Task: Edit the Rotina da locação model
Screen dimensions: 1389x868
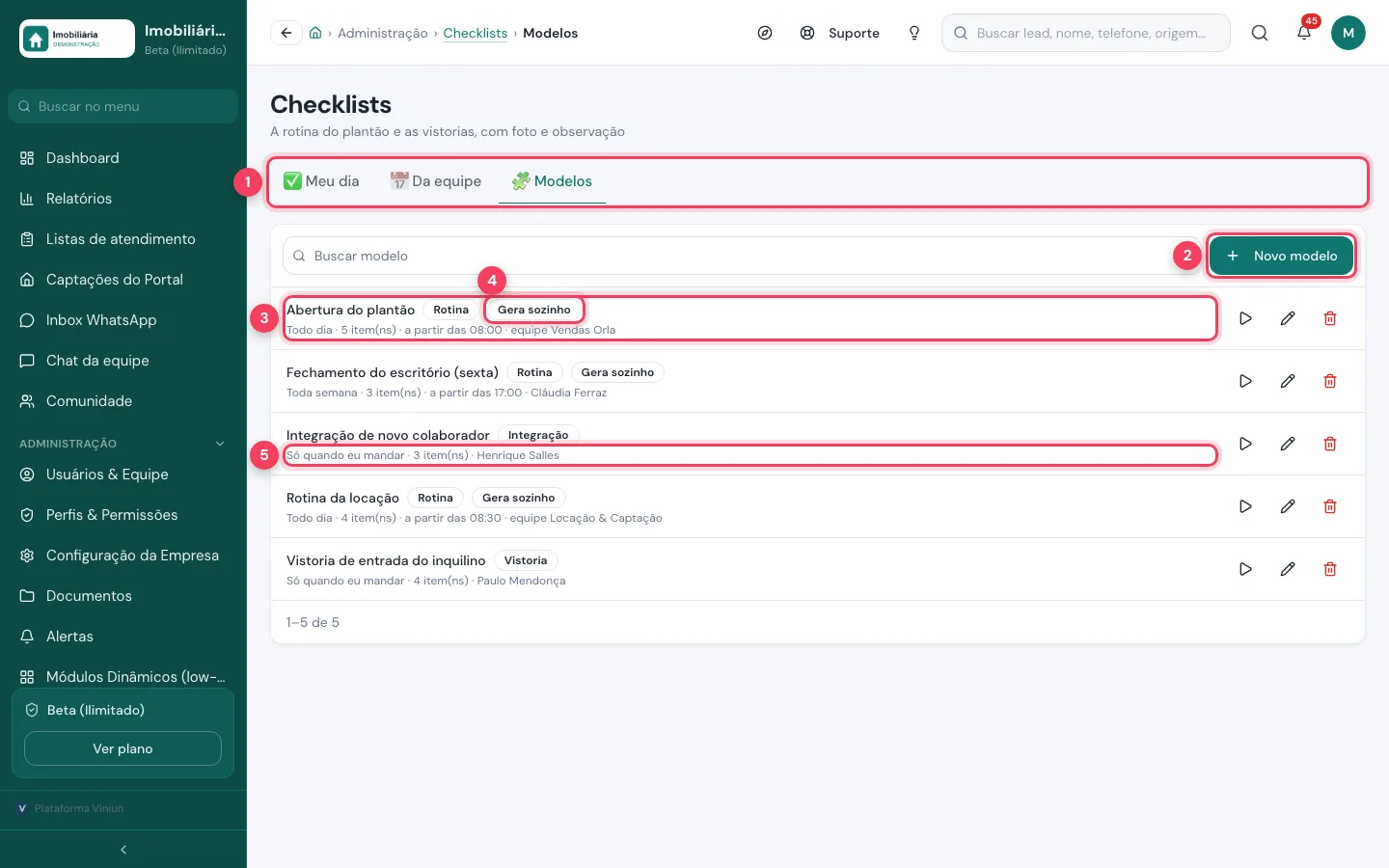Action: [x=1288, y=506]
